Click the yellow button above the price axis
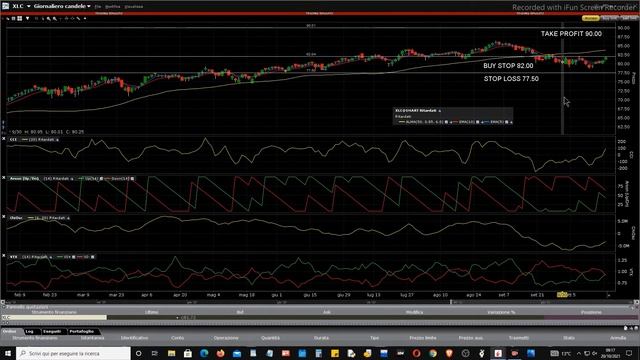This screenshot has height=360, width=640. tap(590, 18)
